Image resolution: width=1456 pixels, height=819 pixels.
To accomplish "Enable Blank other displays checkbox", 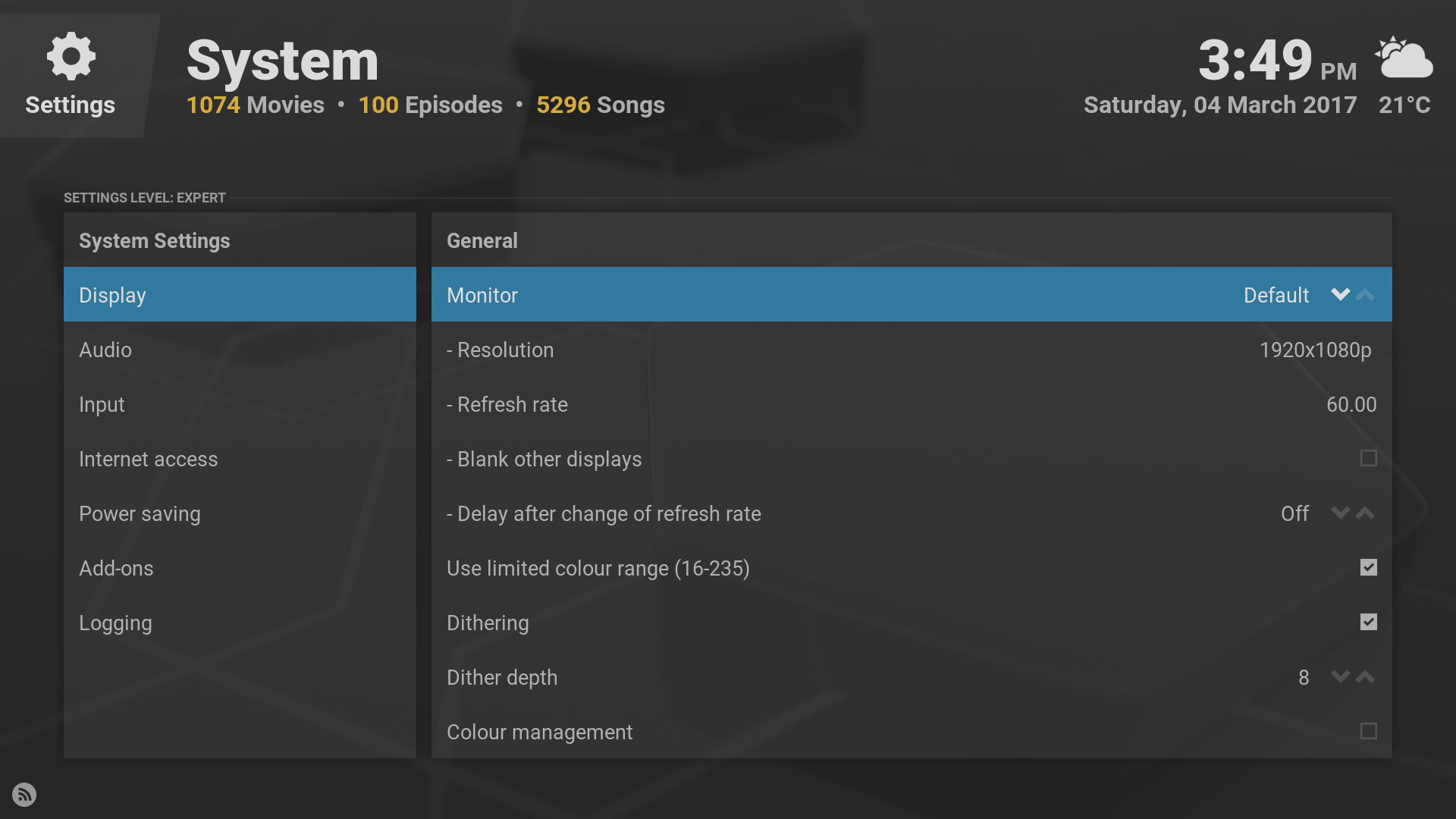I will click(x=1368, y=458).
